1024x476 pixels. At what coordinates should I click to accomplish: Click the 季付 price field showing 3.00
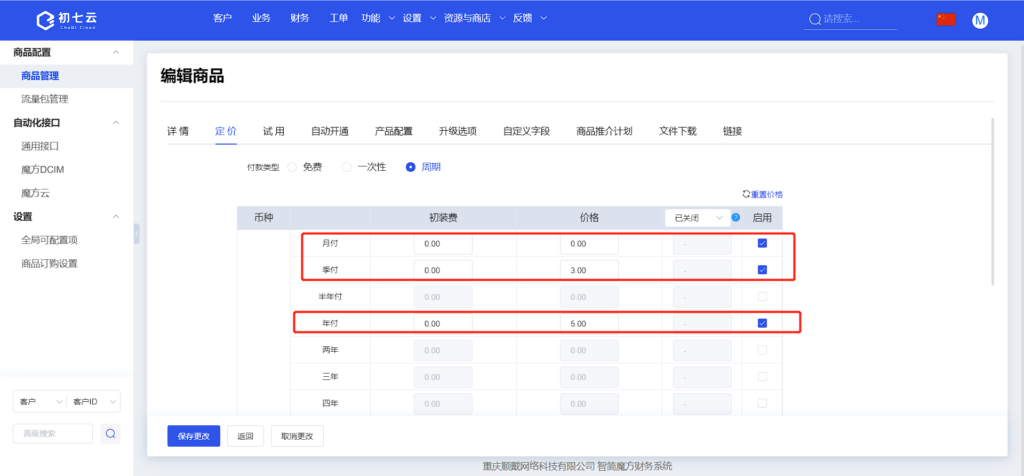589,270
